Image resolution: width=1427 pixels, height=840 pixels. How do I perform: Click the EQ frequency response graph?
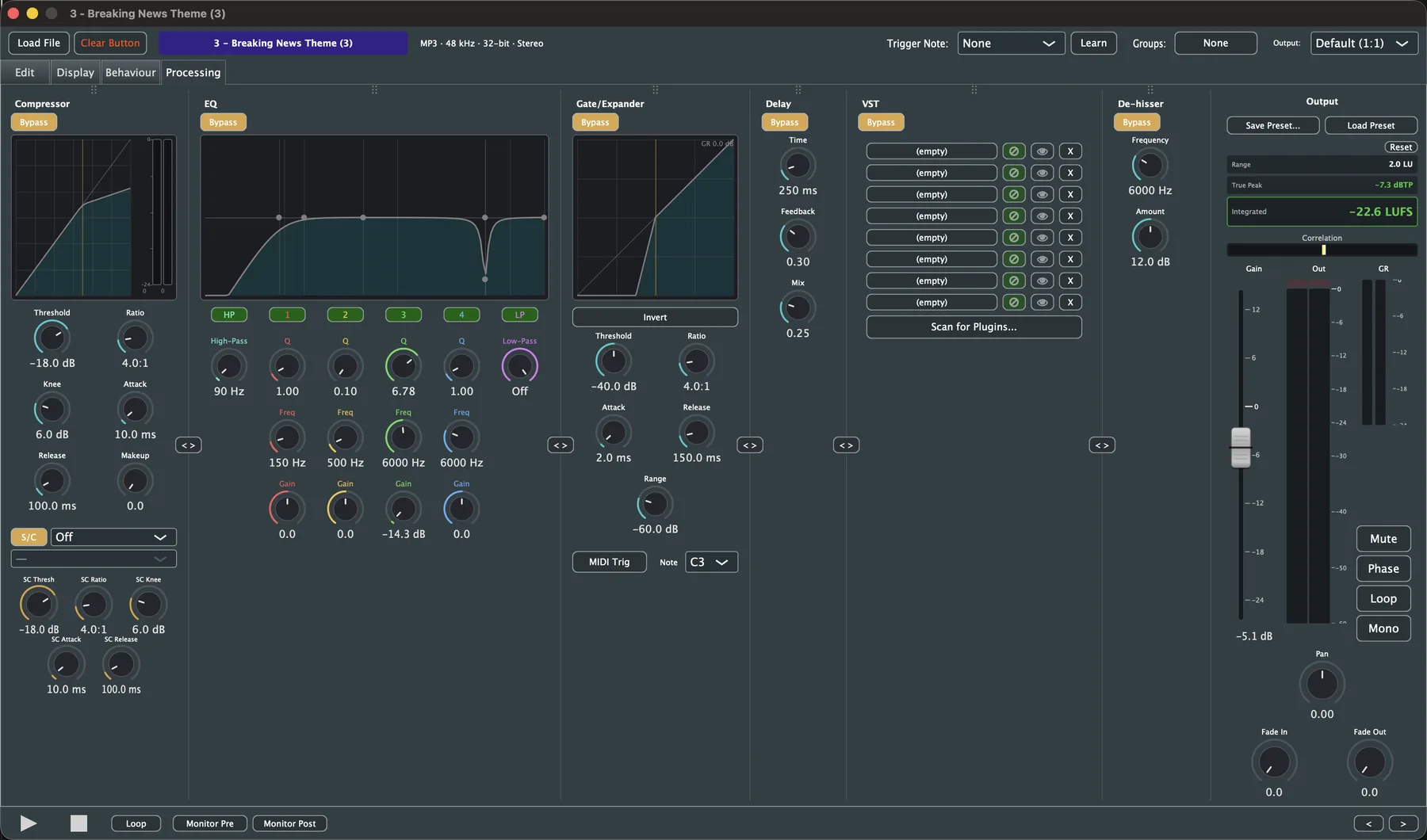click(x=374, y=217)
